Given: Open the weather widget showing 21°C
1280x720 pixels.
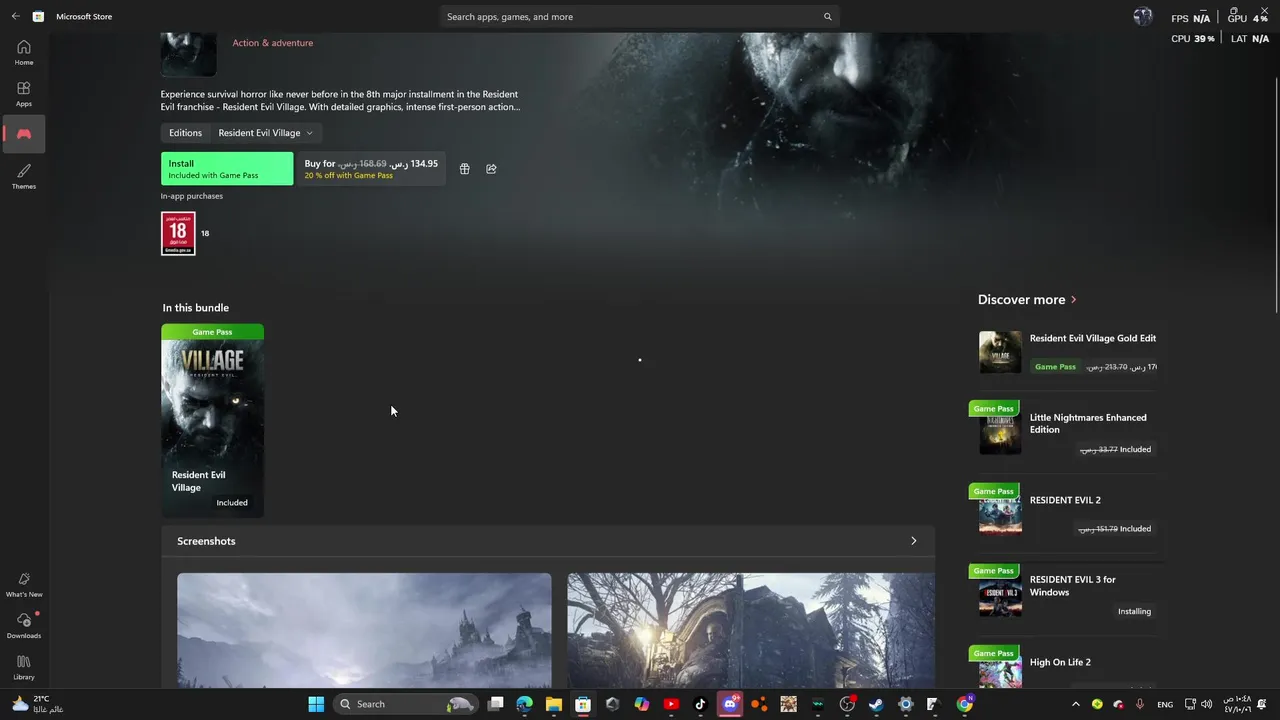Looking at the screenshot, I should tap(36, 704).
